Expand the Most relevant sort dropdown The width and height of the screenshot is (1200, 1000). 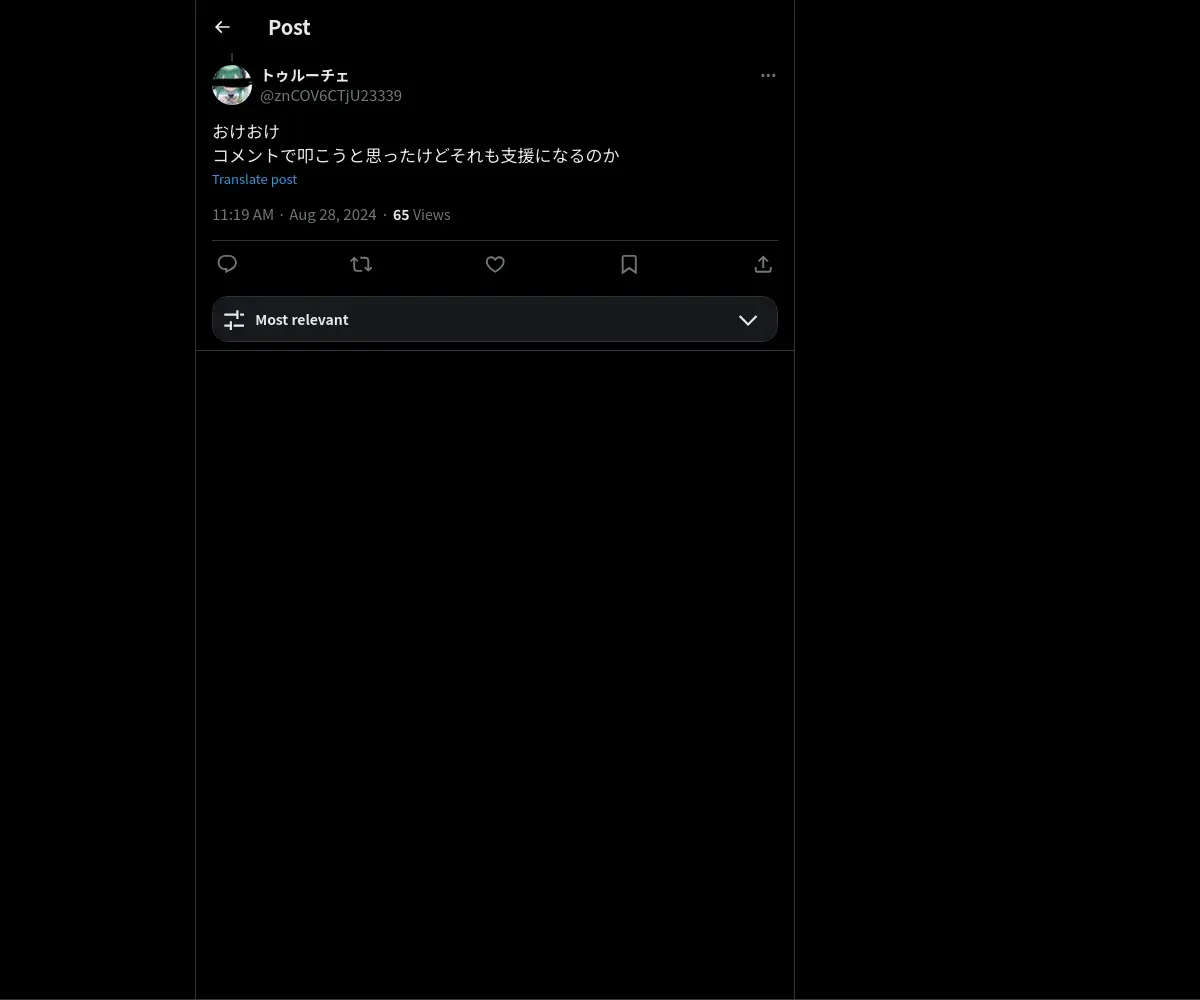point(495,319)
